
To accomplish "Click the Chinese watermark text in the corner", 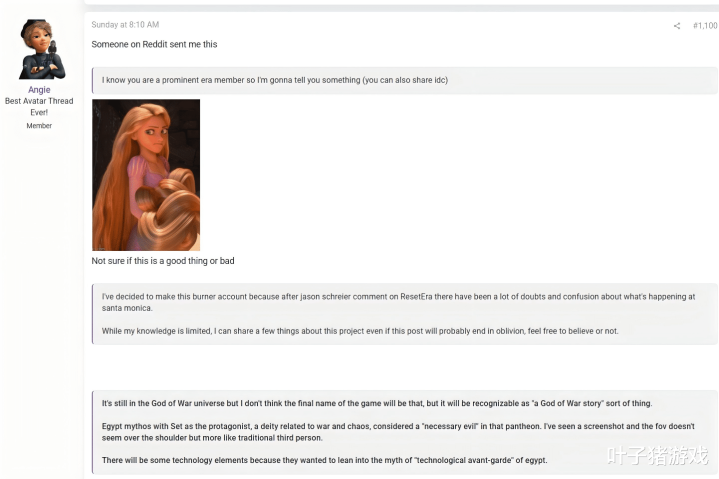I will 658,456.
